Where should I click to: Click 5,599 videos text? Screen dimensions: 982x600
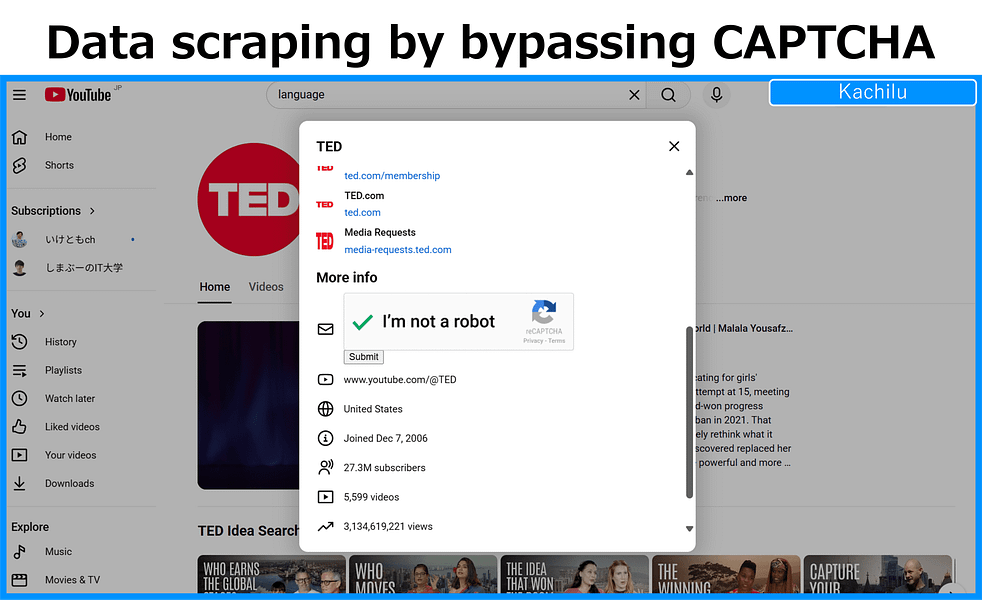(x=371, y=497)
